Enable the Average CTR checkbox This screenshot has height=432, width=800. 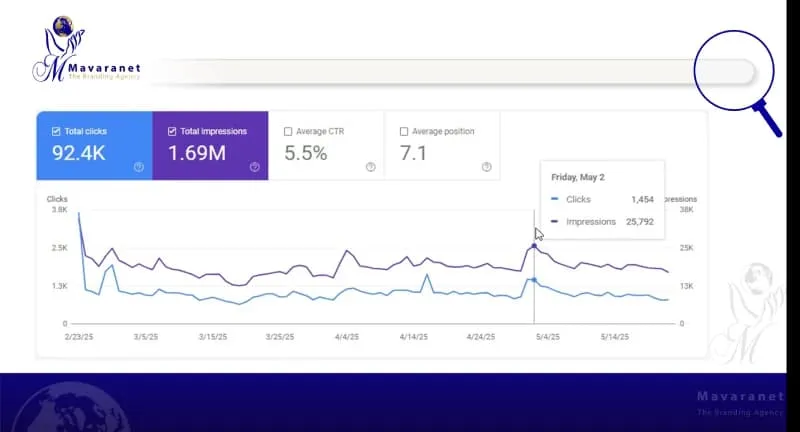click(x=288, y=131)
